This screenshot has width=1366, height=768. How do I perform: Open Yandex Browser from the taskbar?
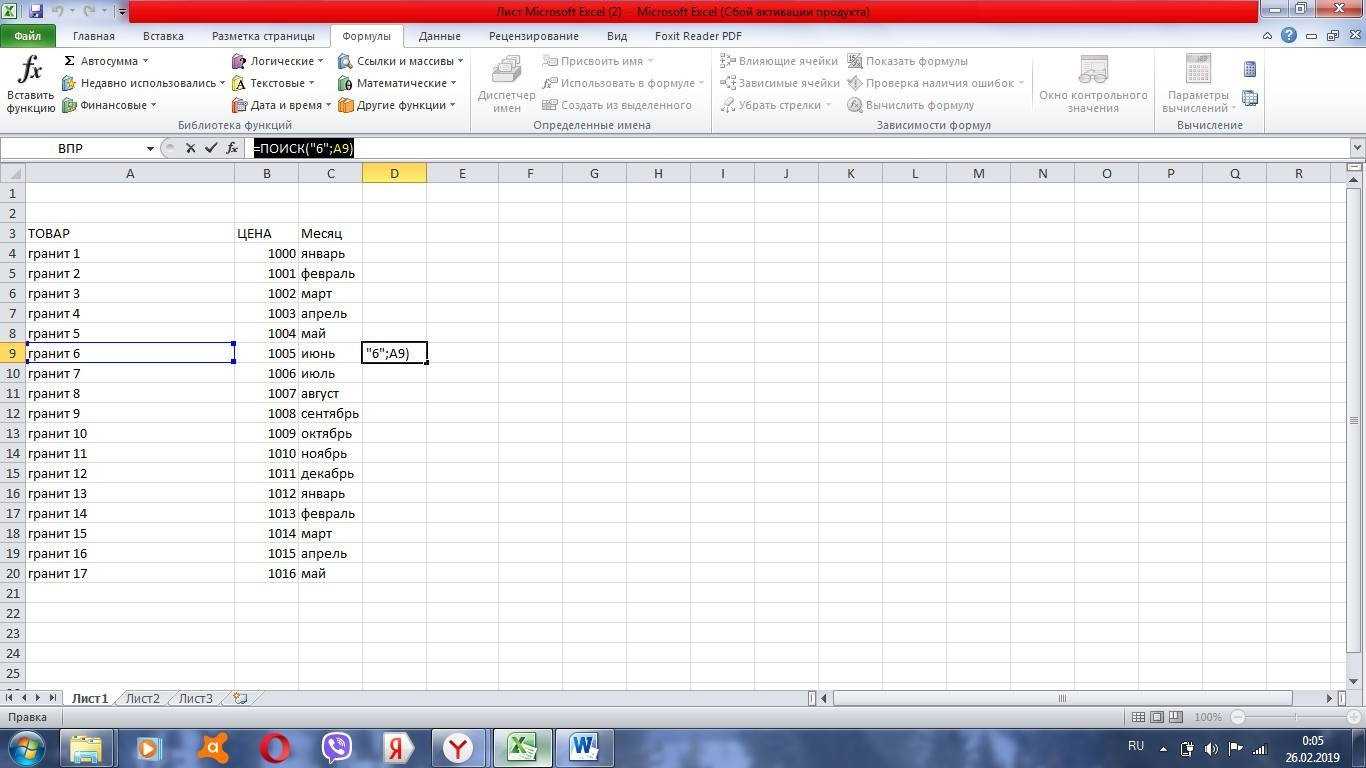[458, 748]
